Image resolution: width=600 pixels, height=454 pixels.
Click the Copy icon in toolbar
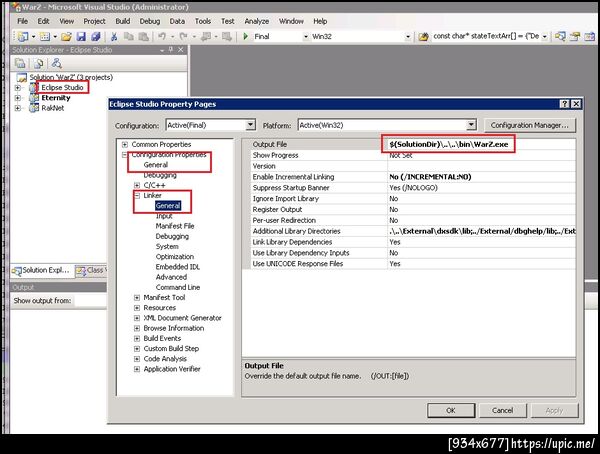pos(129,37)
